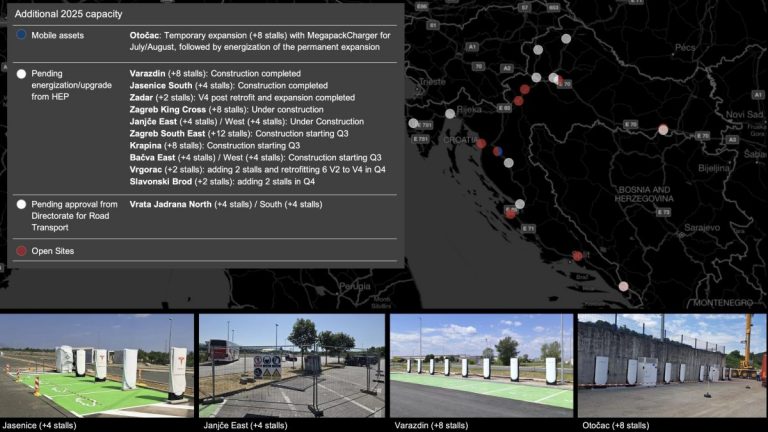
Task: Click the white marker near Rijeka
Action: pyautogui.click(x=449, y=114)
